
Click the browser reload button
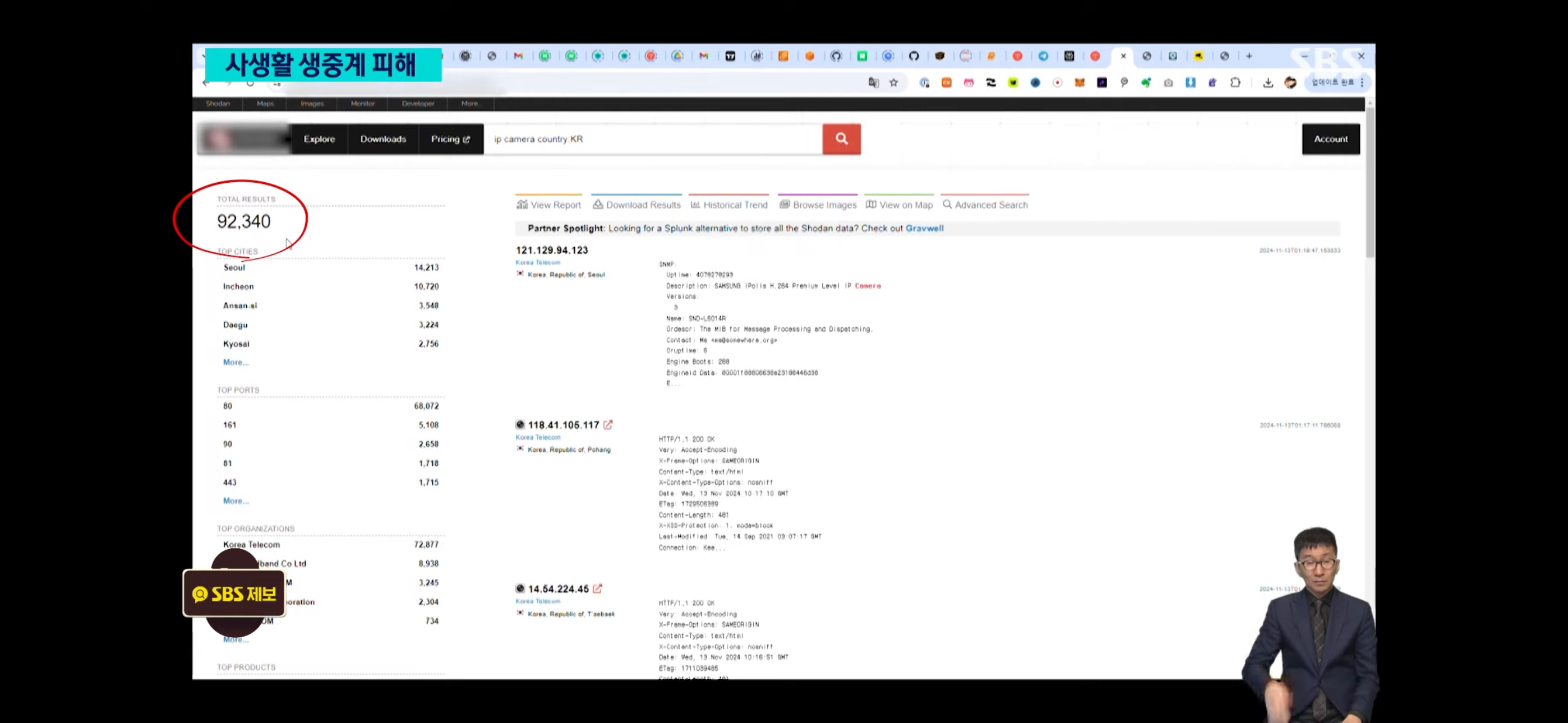250,83
